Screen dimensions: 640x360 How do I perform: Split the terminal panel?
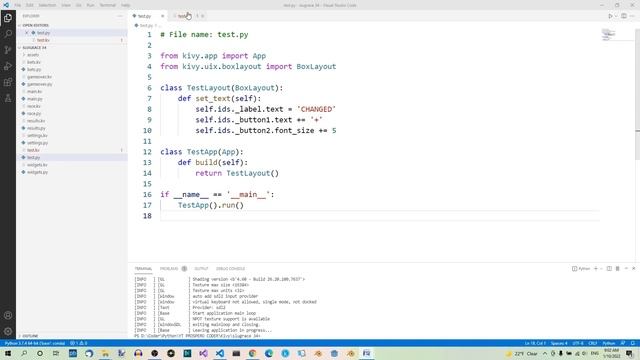click(x=609, y=269)
